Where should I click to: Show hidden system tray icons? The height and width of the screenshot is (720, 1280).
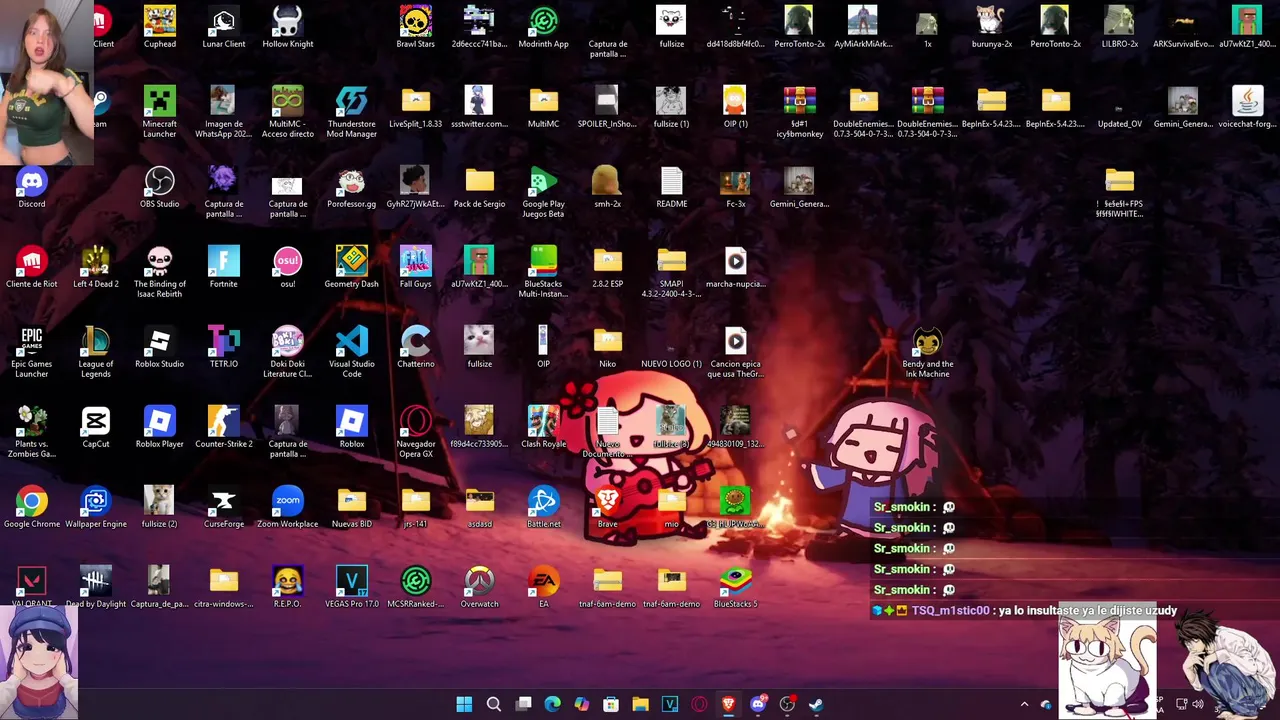[1024, 704]
